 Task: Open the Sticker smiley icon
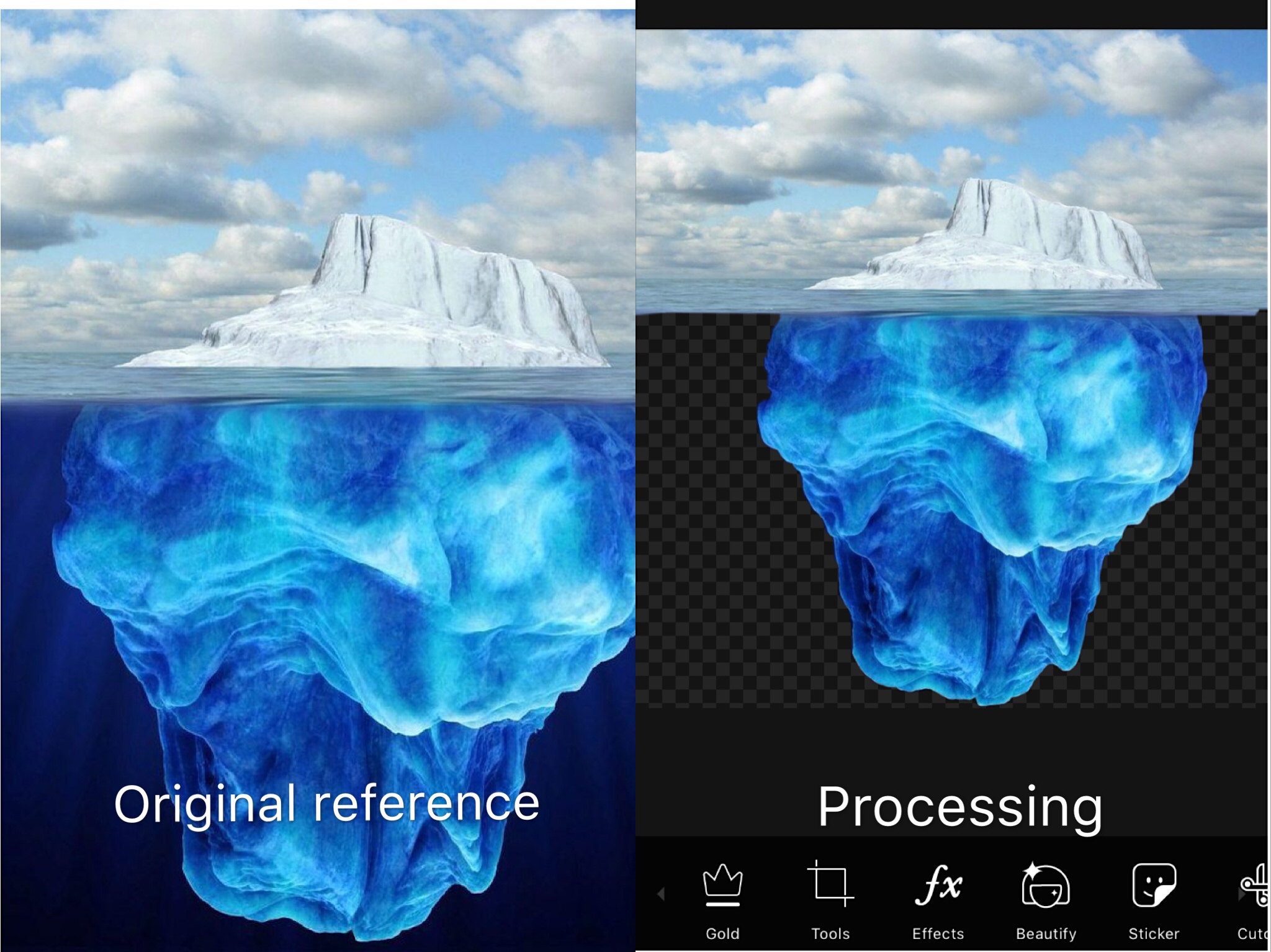coord(1154,885)
